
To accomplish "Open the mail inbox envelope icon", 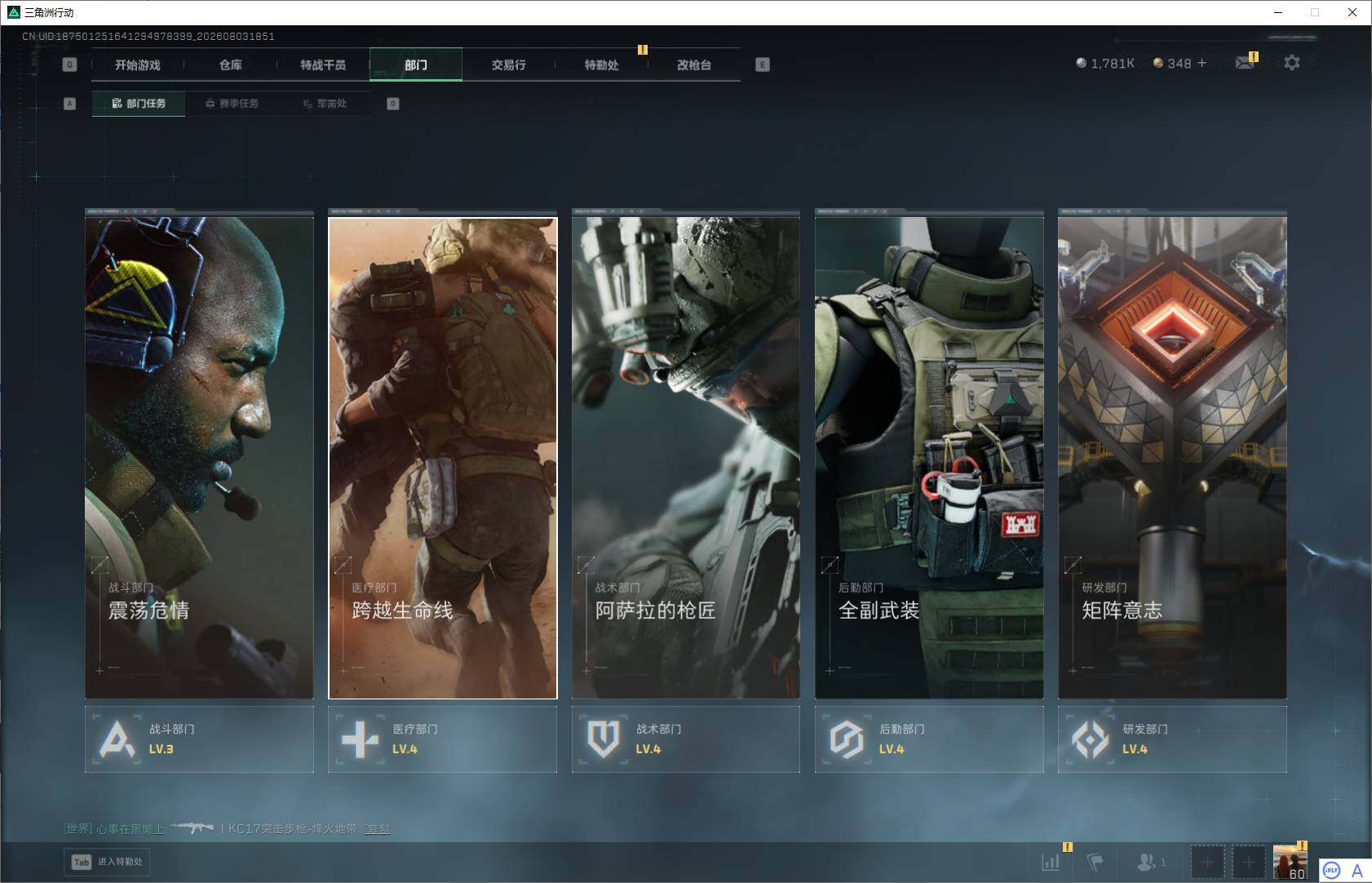I will (x=1244, y=63).
